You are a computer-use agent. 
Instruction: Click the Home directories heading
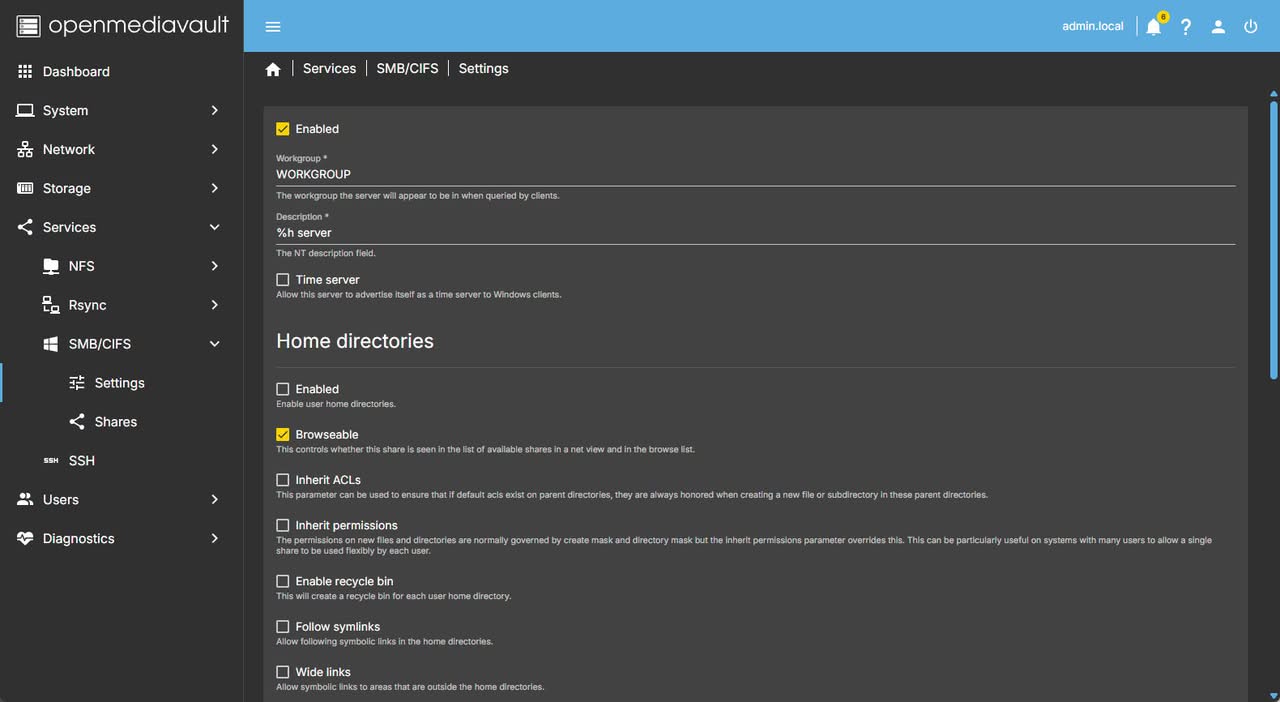[355, 341]
